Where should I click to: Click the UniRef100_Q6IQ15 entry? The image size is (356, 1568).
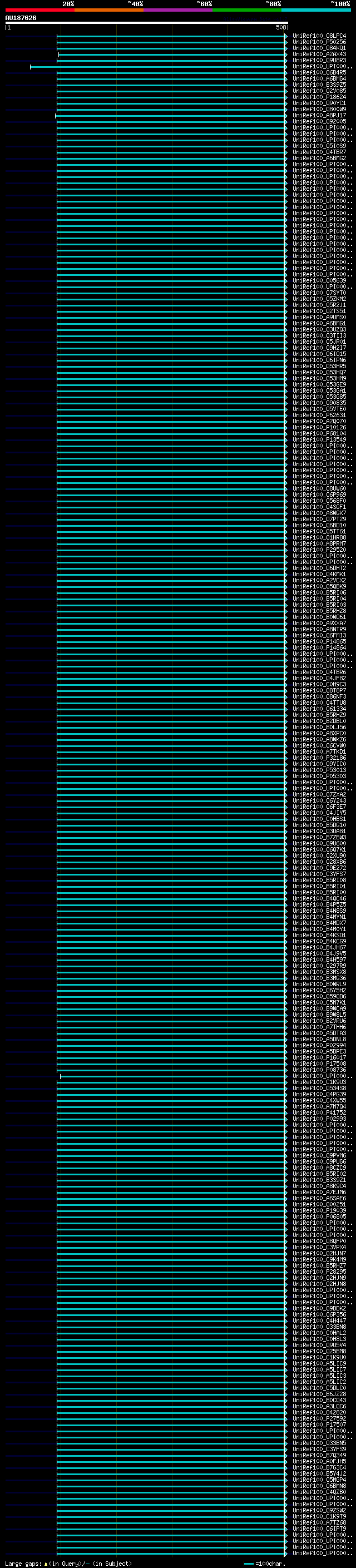point(319,354)
